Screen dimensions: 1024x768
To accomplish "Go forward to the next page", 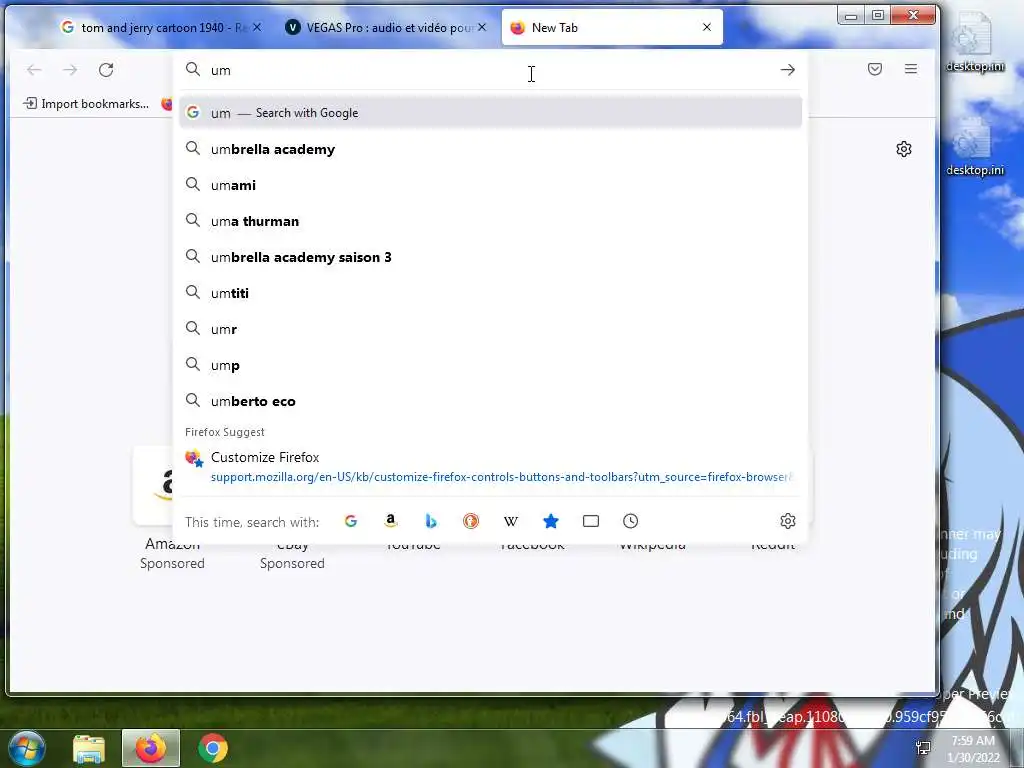I will 70,70.
